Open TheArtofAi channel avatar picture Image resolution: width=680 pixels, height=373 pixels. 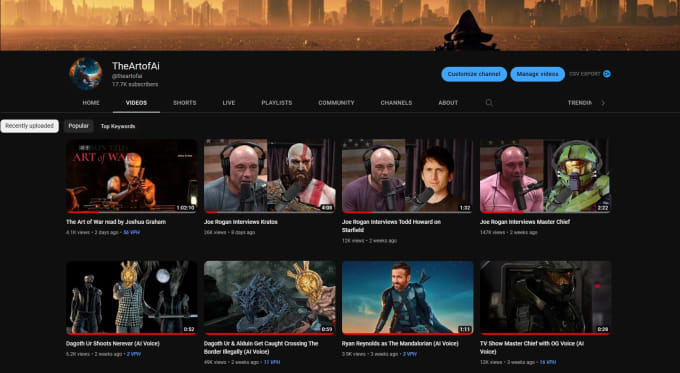pyautogui.click(x=86, y=73)
